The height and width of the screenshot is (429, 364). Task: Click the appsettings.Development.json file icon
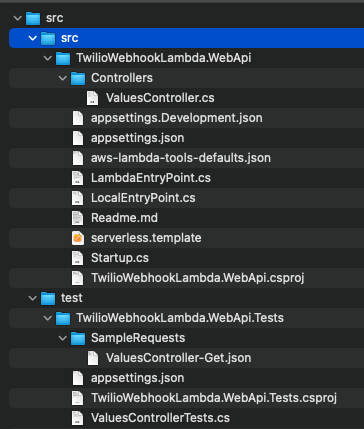[78, 118]
